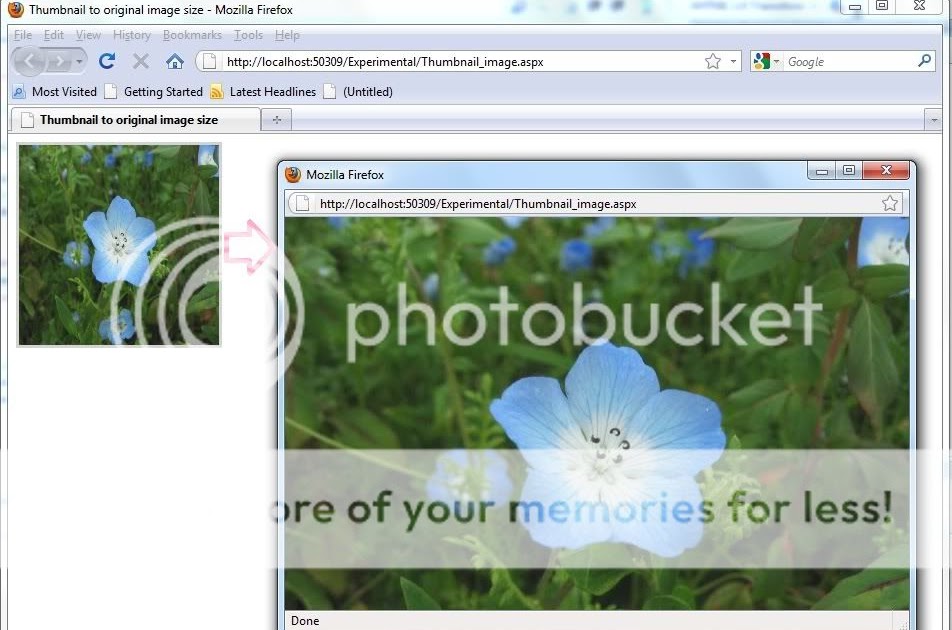Viewport: 952px width, 630px height.
Task: Click the Firefox logo in popup title bar
Action: [x=293, y=175]
